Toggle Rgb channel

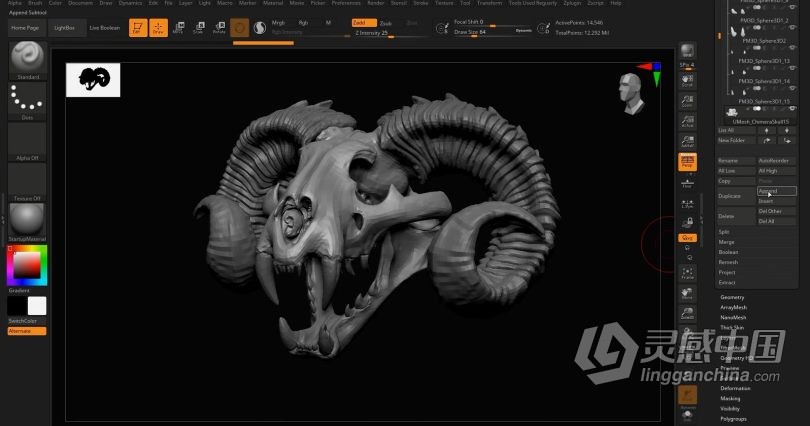pyautogui.click(x=303, y=23)
